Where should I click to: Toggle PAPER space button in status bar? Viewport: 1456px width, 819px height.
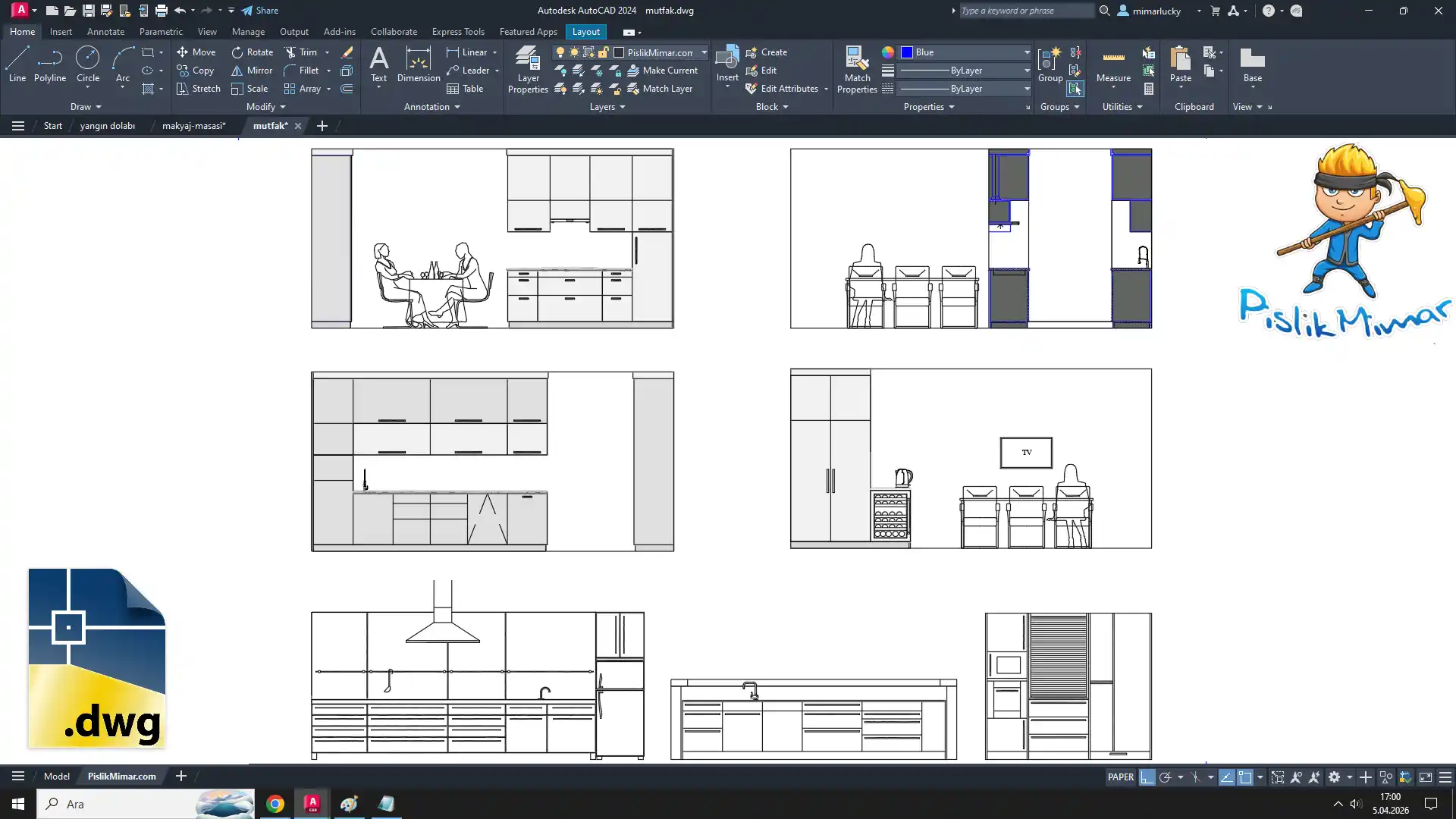1120,777
